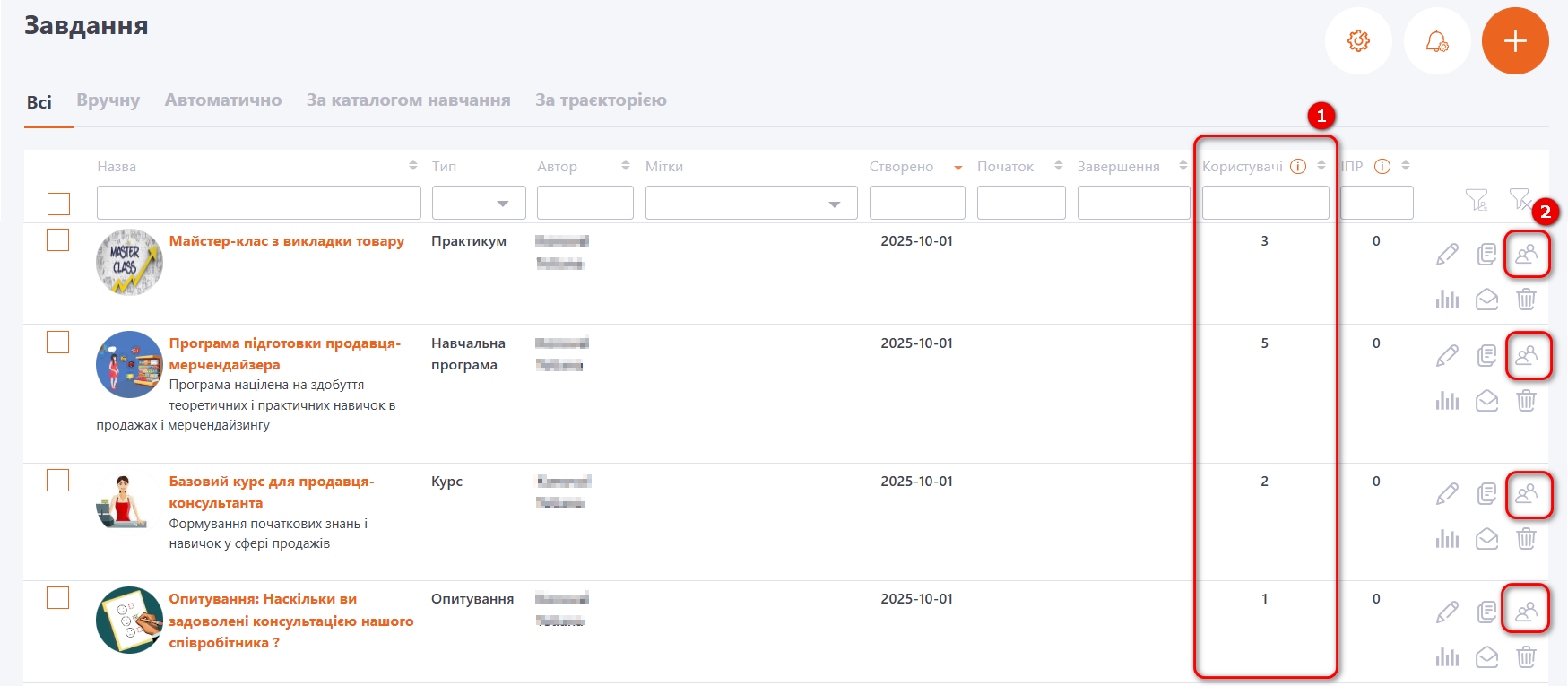Edit Майстер-клас з викладки товару with pencil
1568x686 pixels.
click(1447, 255)
